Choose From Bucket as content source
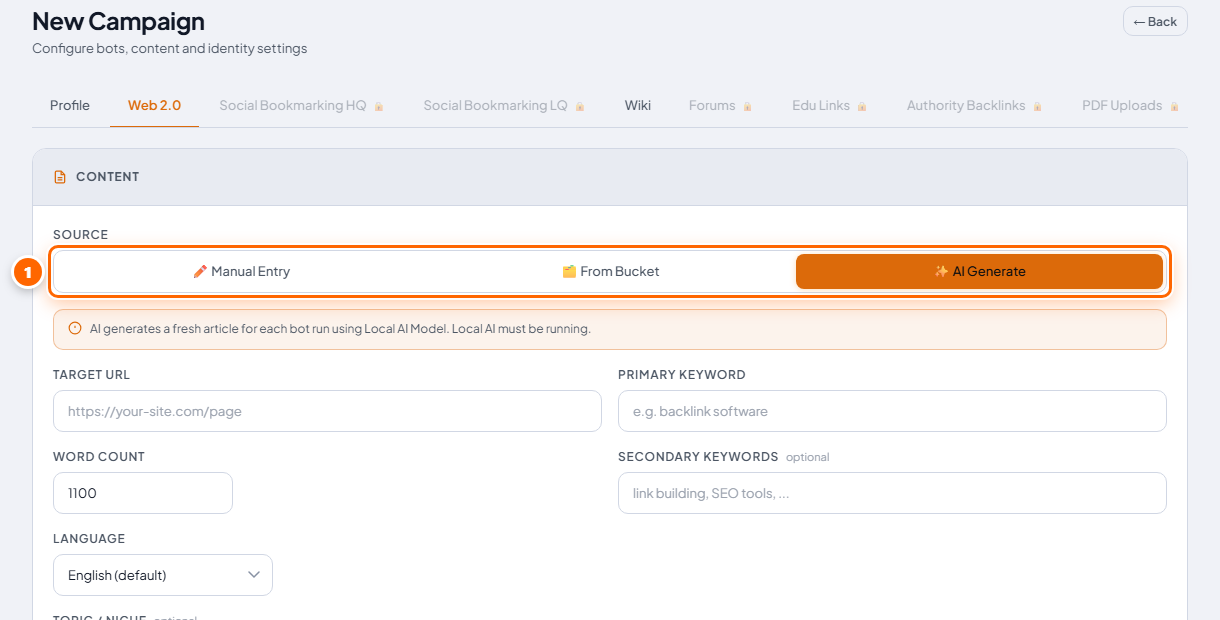Viewport: 1220px width, 620px height. click(x=611, y=271)
